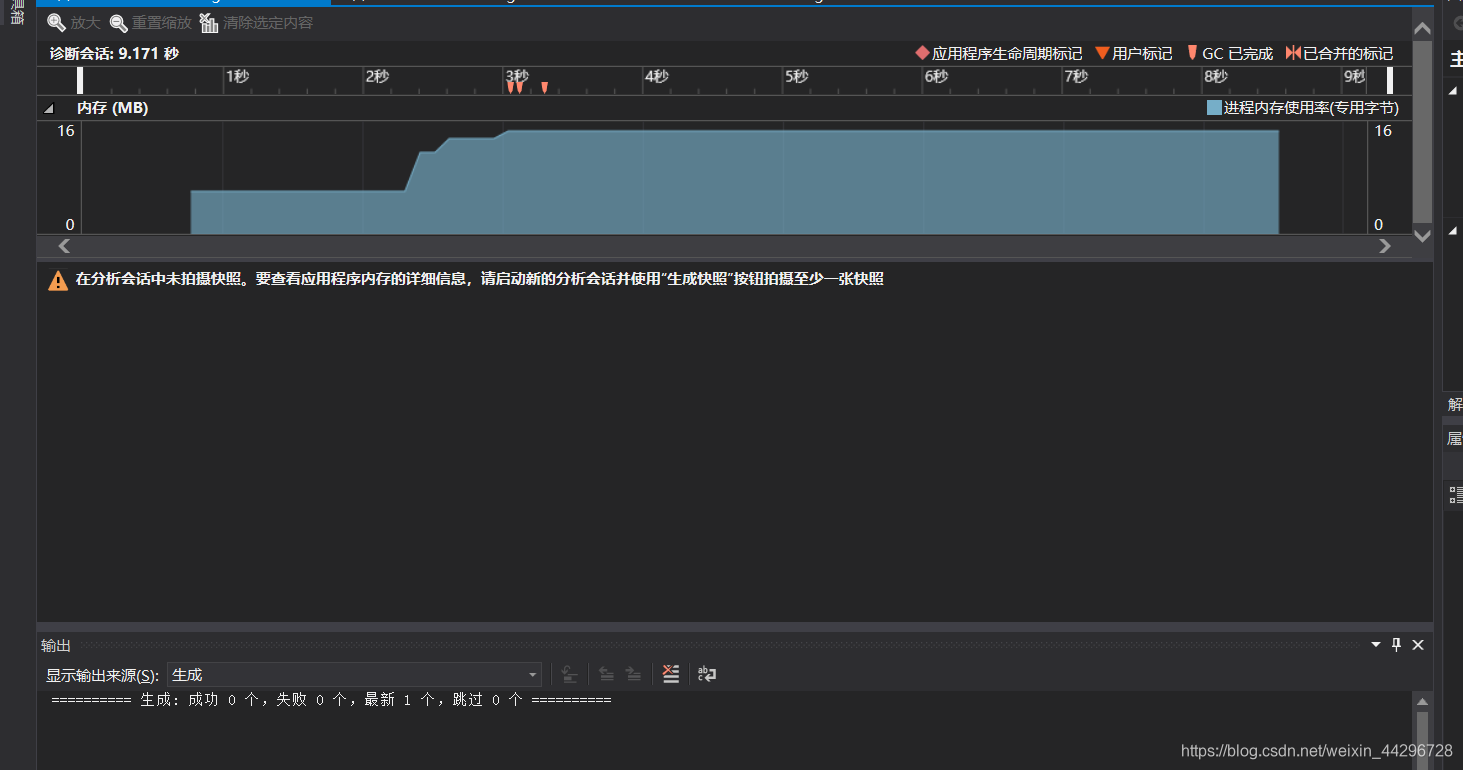Click the output window scrollbar up arrow
Image resolution: width=1463 pixels, height=770 pixels.
pos(1422,700)
